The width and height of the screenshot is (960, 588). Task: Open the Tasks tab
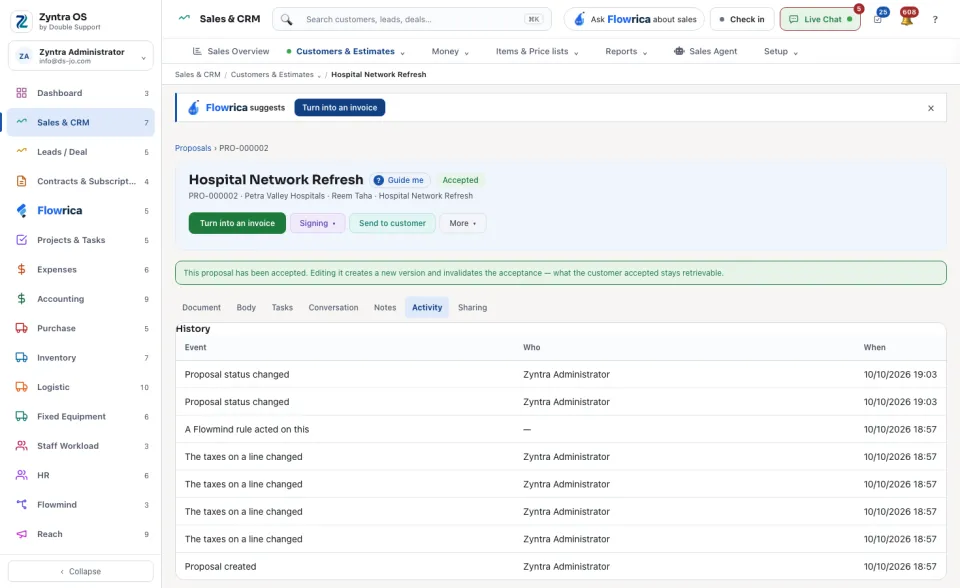tap(282, 307)
